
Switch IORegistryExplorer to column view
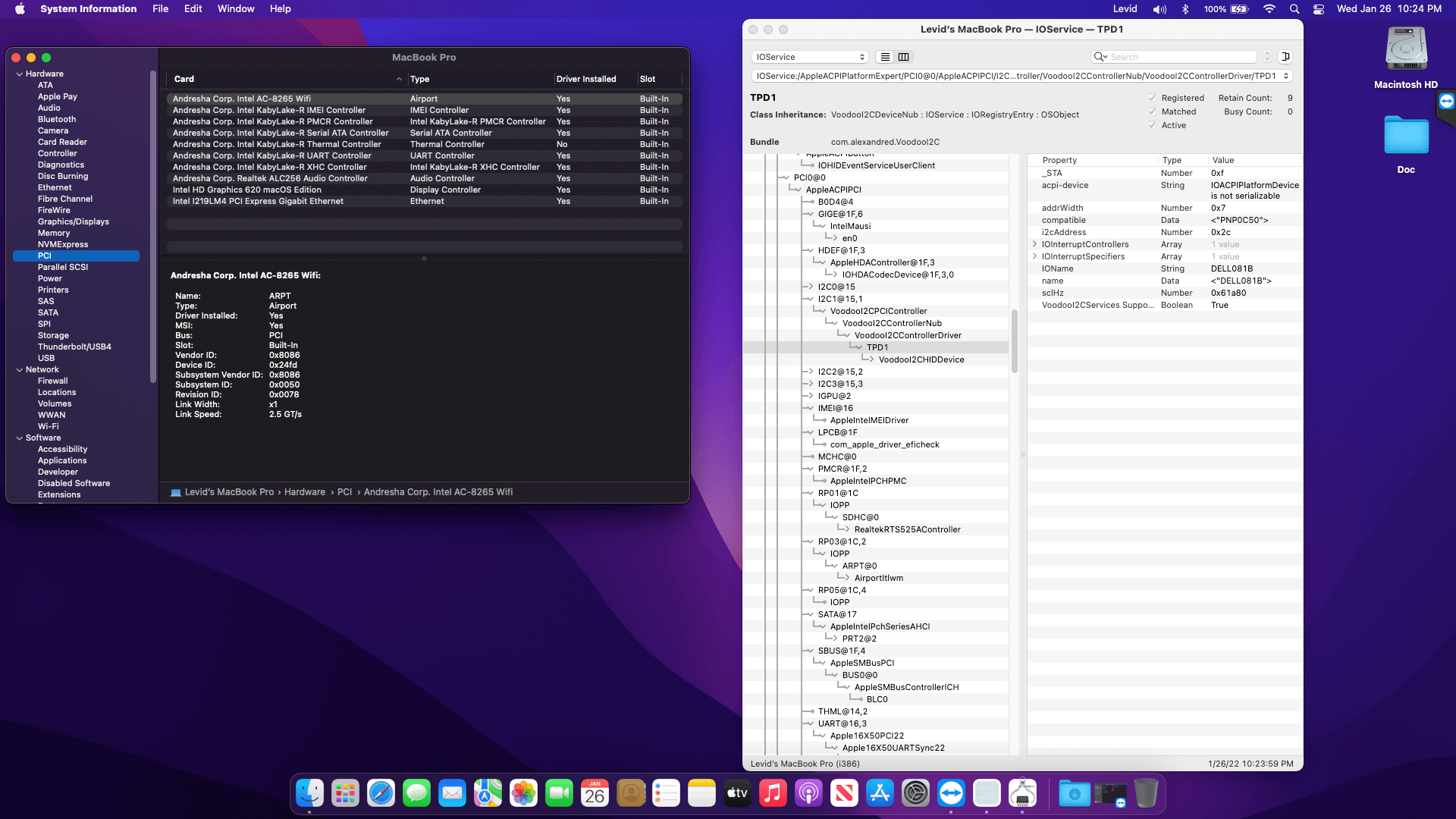(x=904, y=57)
